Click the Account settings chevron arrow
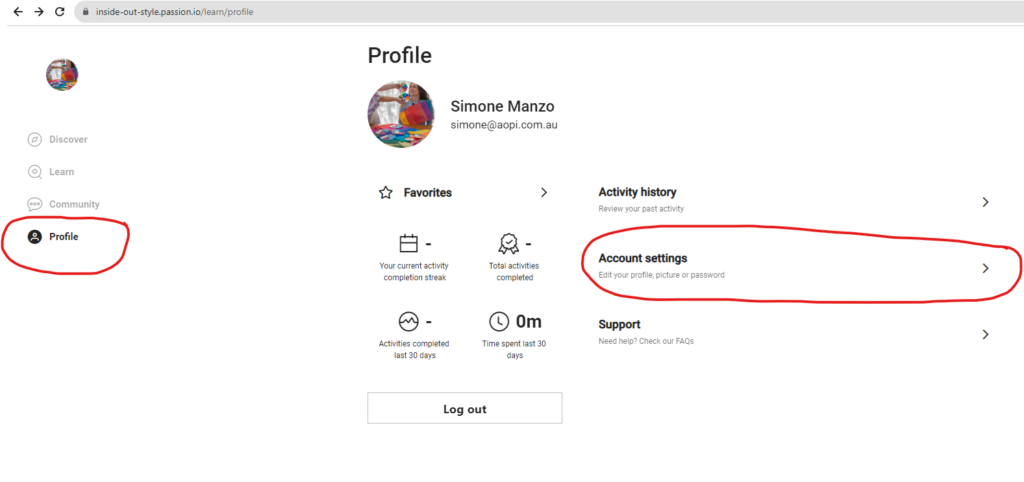The height and width of the screenshot is (482, 1024). [985, 268]
